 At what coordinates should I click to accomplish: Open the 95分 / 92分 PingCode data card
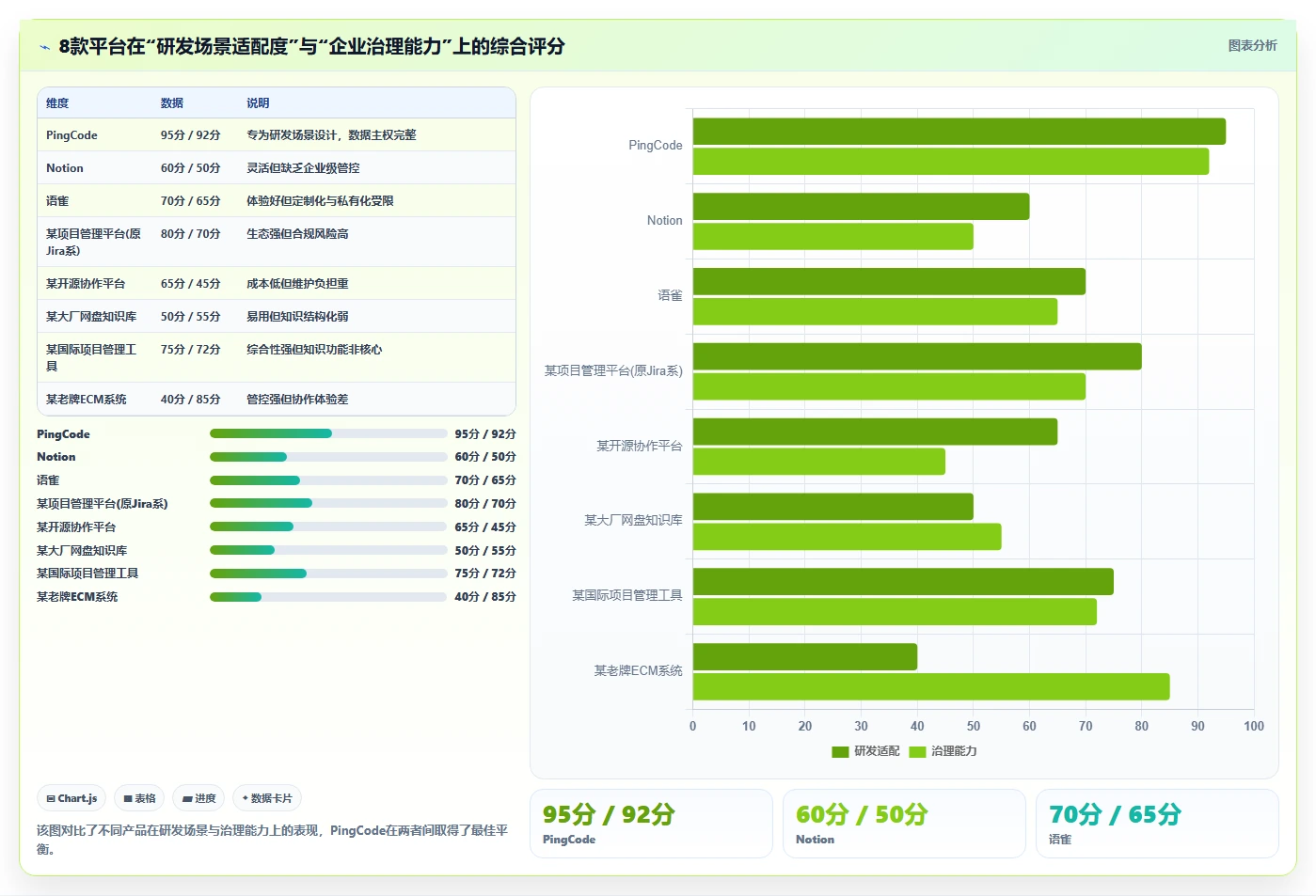[651, 824]
